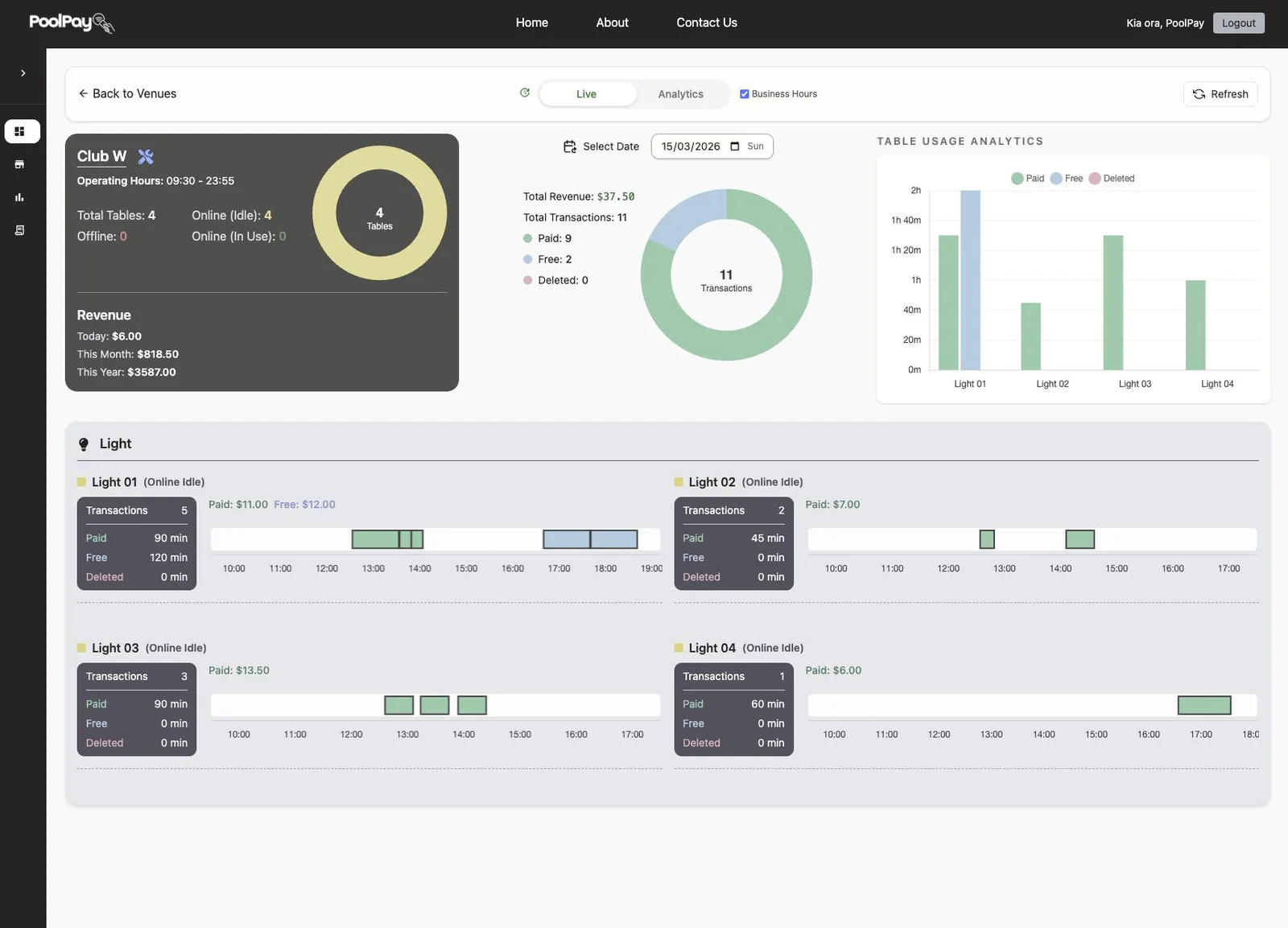
Task: Open the venues storefront icon in sidebar
Action: 19,164
